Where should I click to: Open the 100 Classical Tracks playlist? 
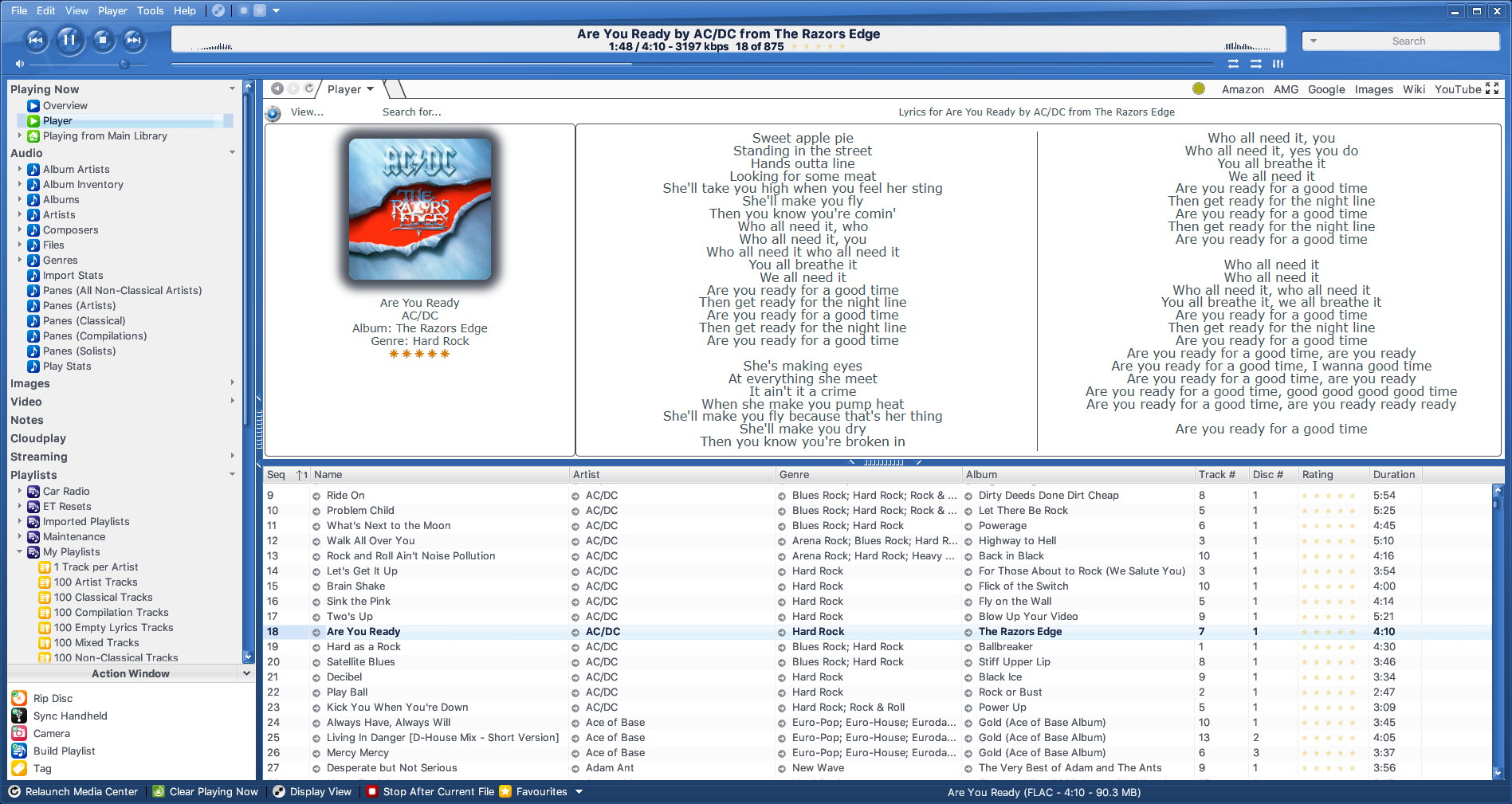[x=103, y=597]
